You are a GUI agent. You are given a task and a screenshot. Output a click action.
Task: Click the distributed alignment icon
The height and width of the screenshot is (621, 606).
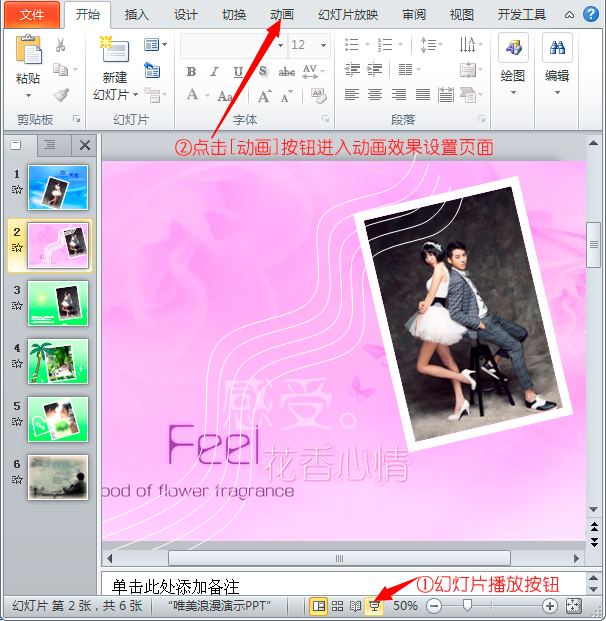(446, 95)
